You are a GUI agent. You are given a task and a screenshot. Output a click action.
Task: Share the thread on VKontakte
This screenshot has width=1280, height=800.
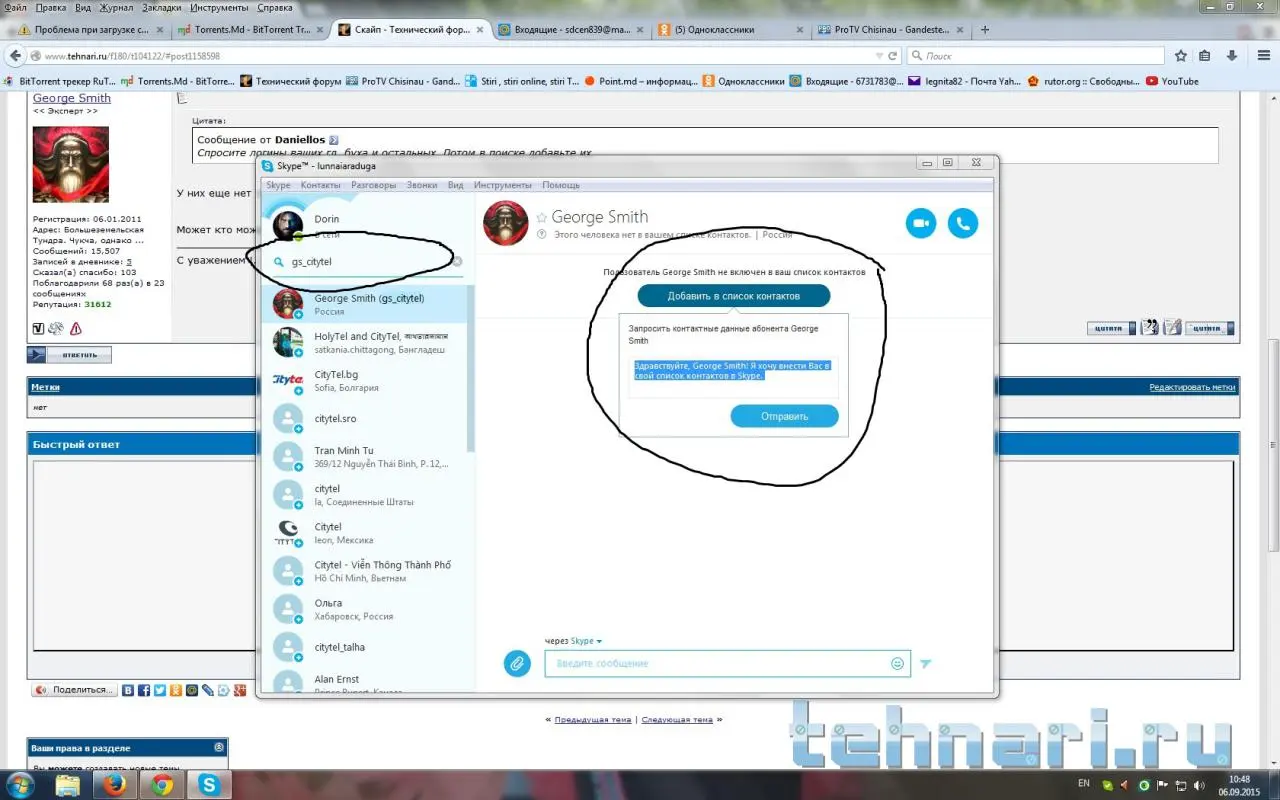tap(128, 690)
